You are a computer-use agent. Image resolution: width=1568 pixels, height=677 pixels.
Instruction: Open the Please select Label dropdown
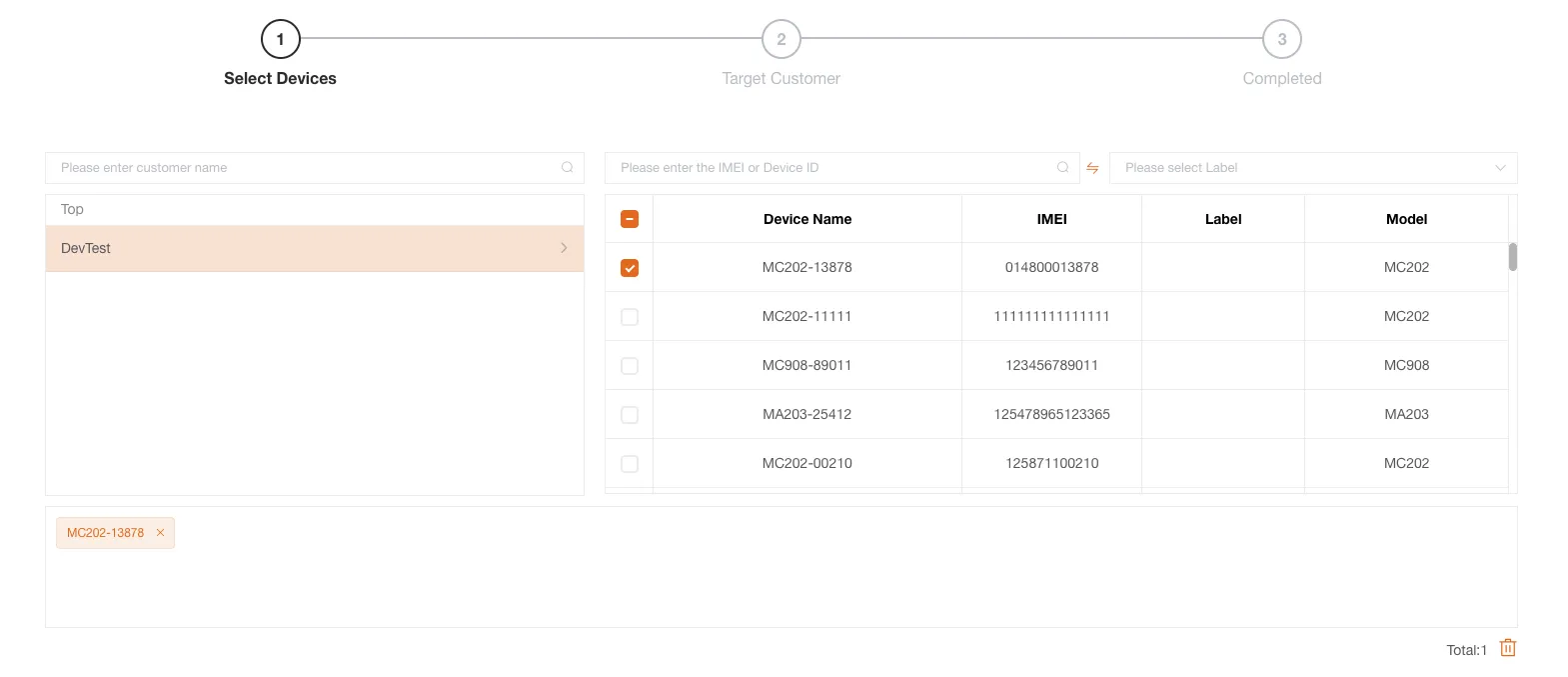pyautogui.click(x=1312, y=168)
